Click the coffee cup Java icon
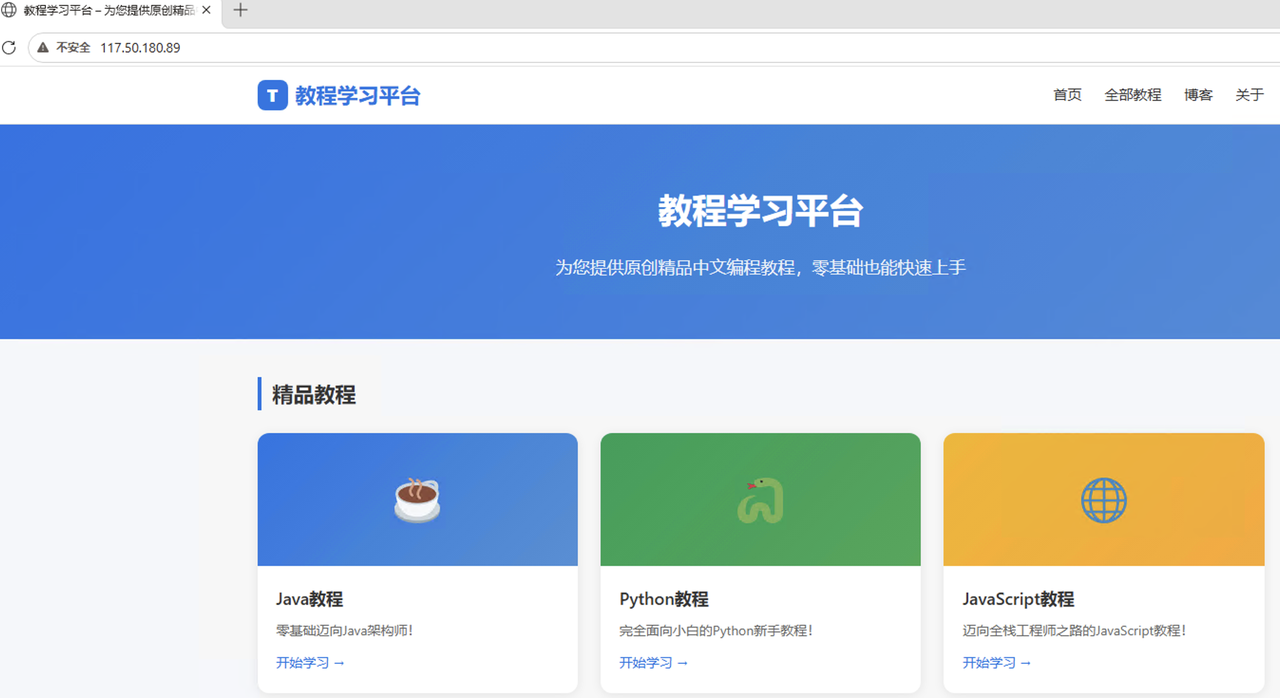 pyautogui.click(x=417, y=499)
